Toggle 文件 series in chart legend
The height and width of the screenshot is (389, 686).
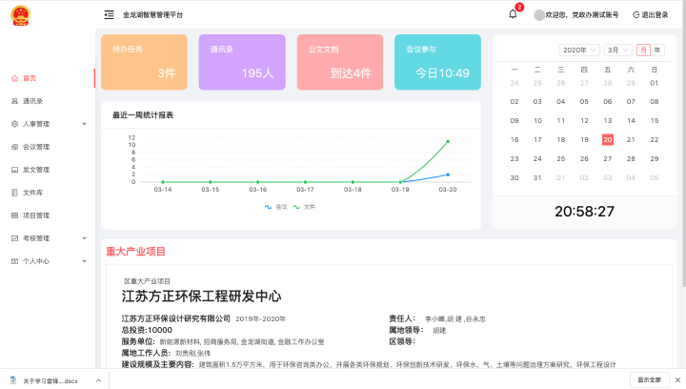coord(304,207)
